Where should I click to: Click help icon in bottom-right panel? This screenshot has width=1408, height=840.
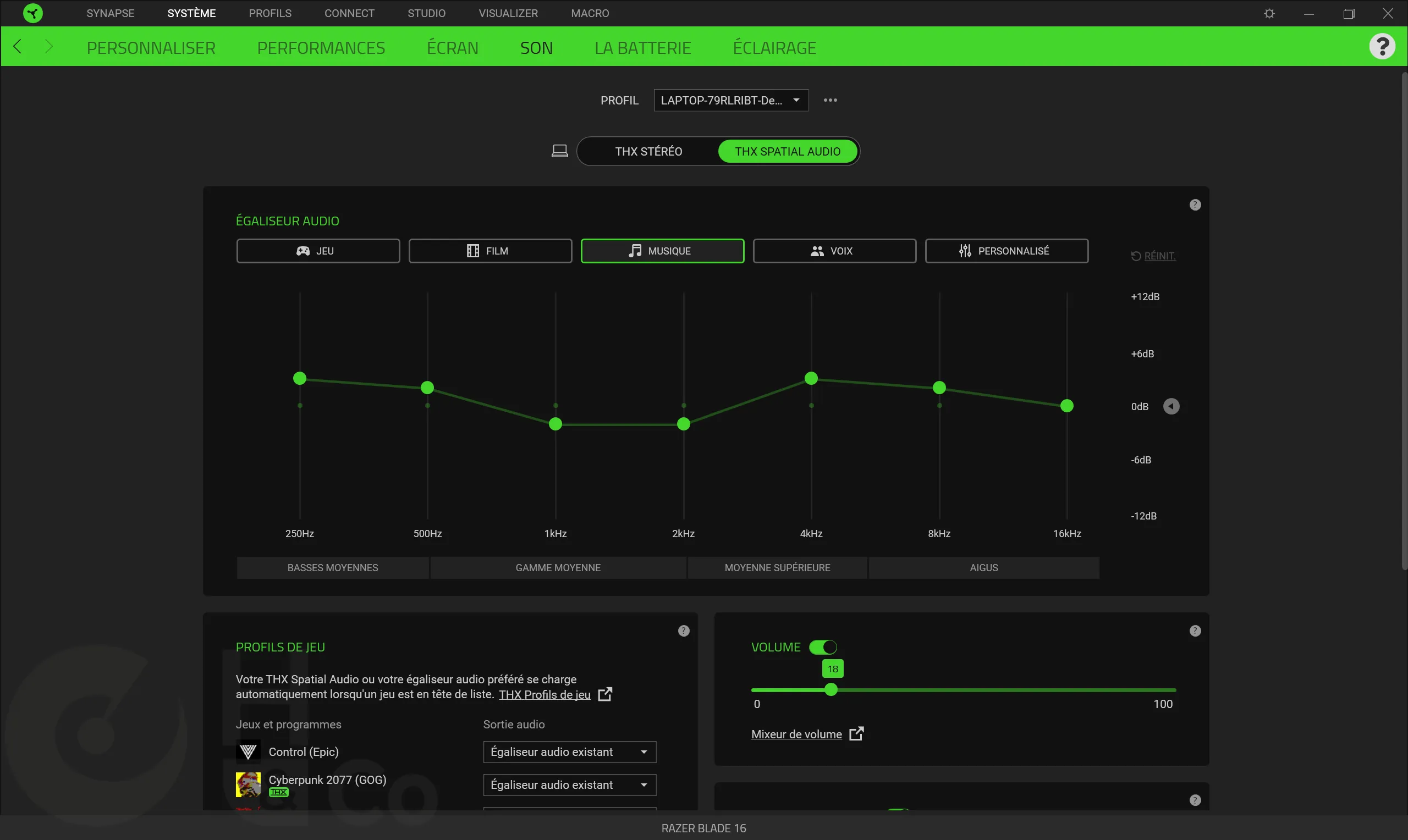[1195, 800]
